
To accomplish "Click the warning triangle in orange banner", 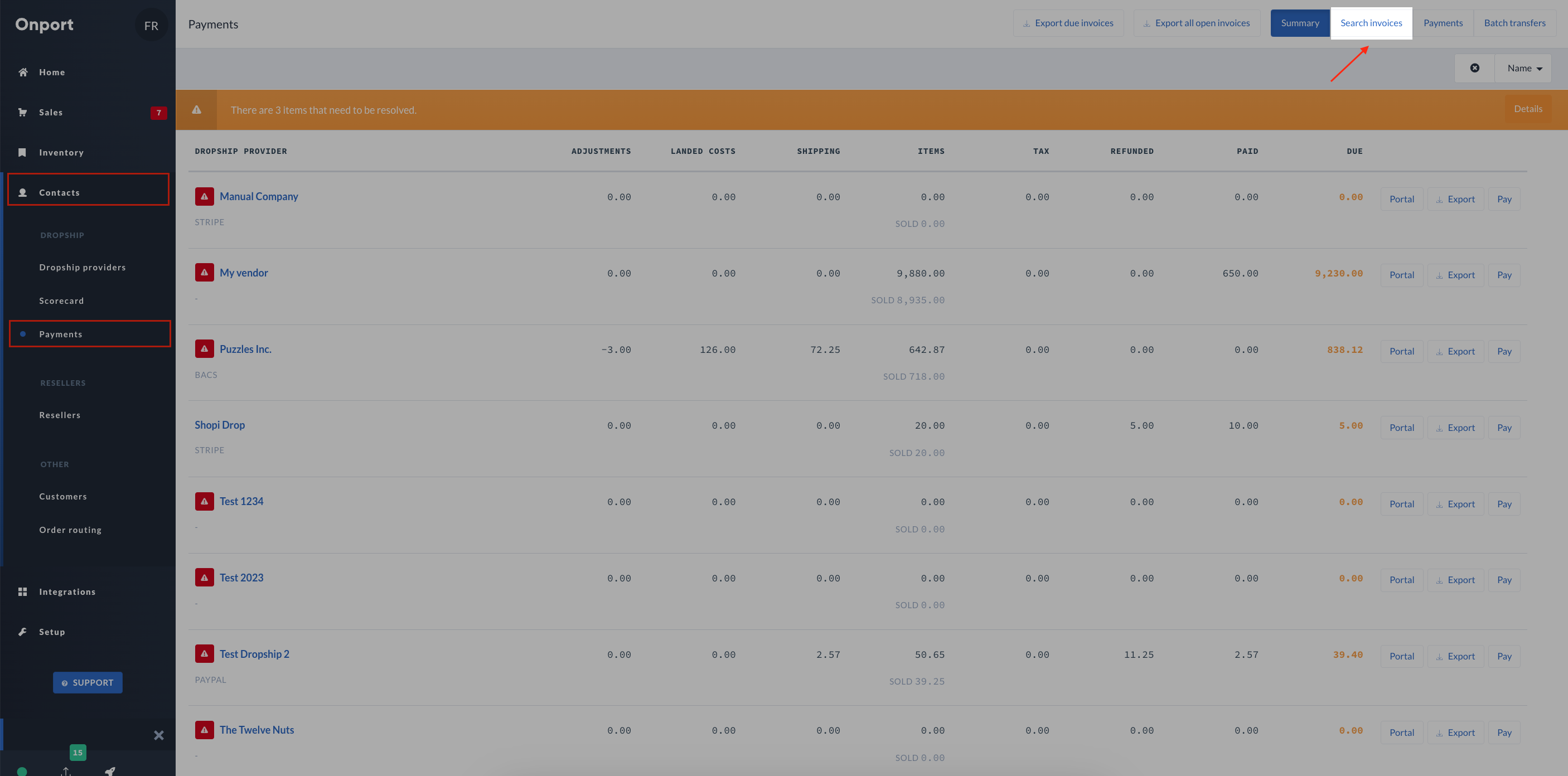I will click(x=197, y=110).
